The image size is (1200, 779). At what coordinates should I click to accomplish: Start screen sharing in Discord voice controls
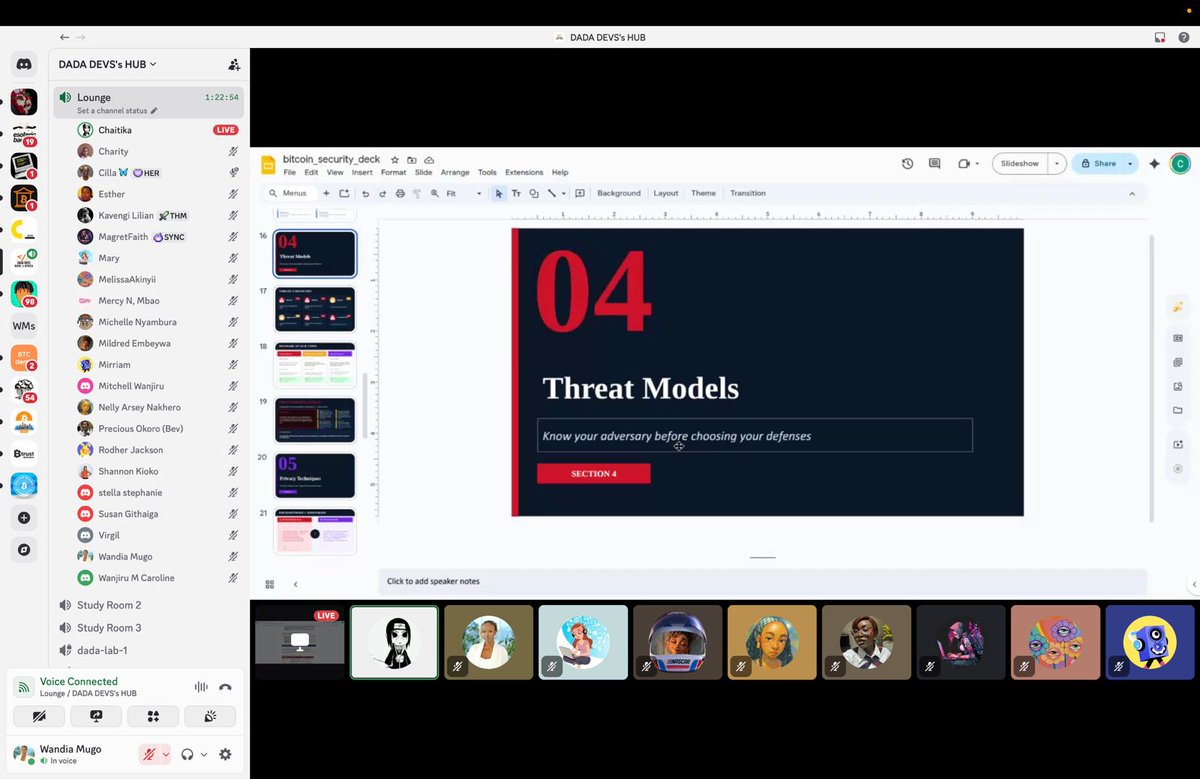click(96, 716)
